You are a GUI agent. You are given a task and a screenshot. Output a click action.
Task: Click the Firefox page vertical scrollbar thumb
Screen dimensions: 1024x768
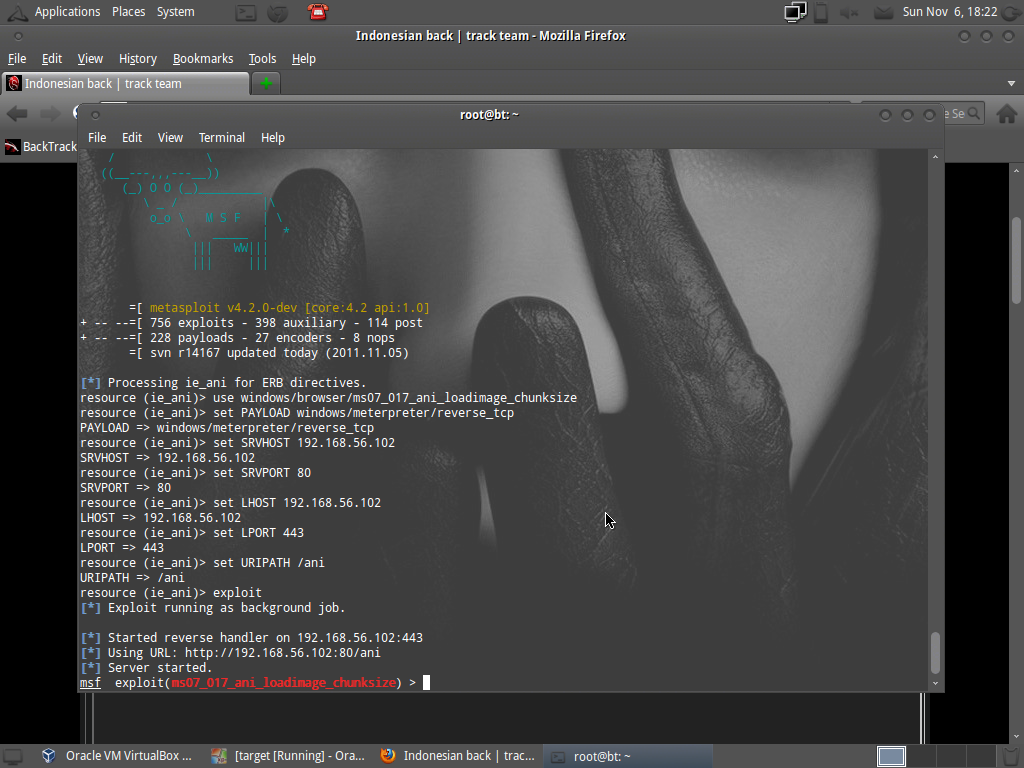point(1016,260)
